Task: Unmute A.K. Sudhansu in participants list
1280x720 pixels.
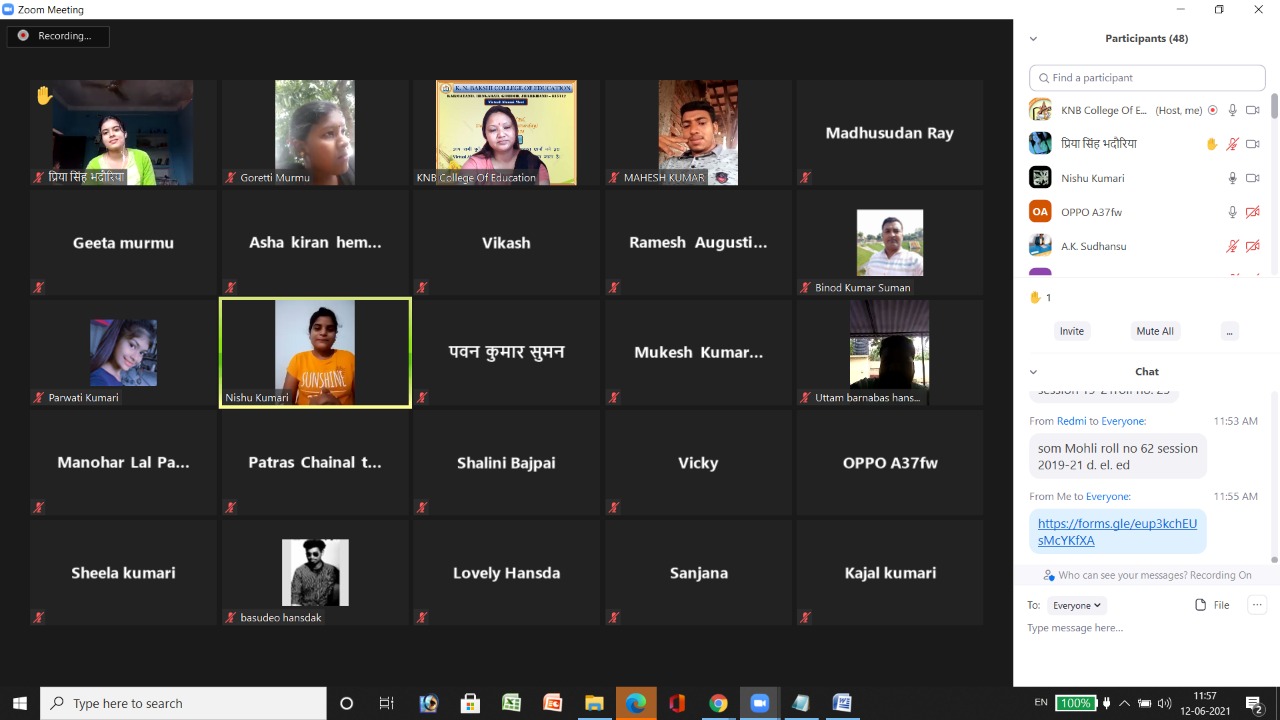Action: (1232, 246)
